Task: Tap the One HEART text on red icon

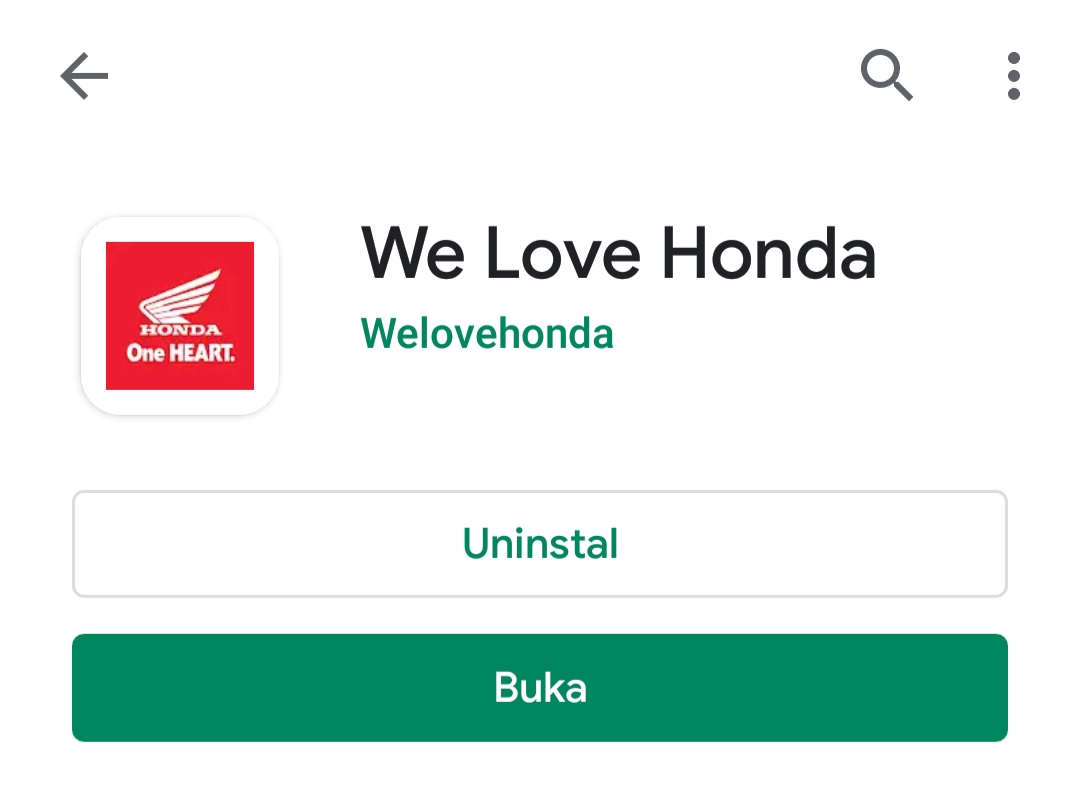Action: 180,353
